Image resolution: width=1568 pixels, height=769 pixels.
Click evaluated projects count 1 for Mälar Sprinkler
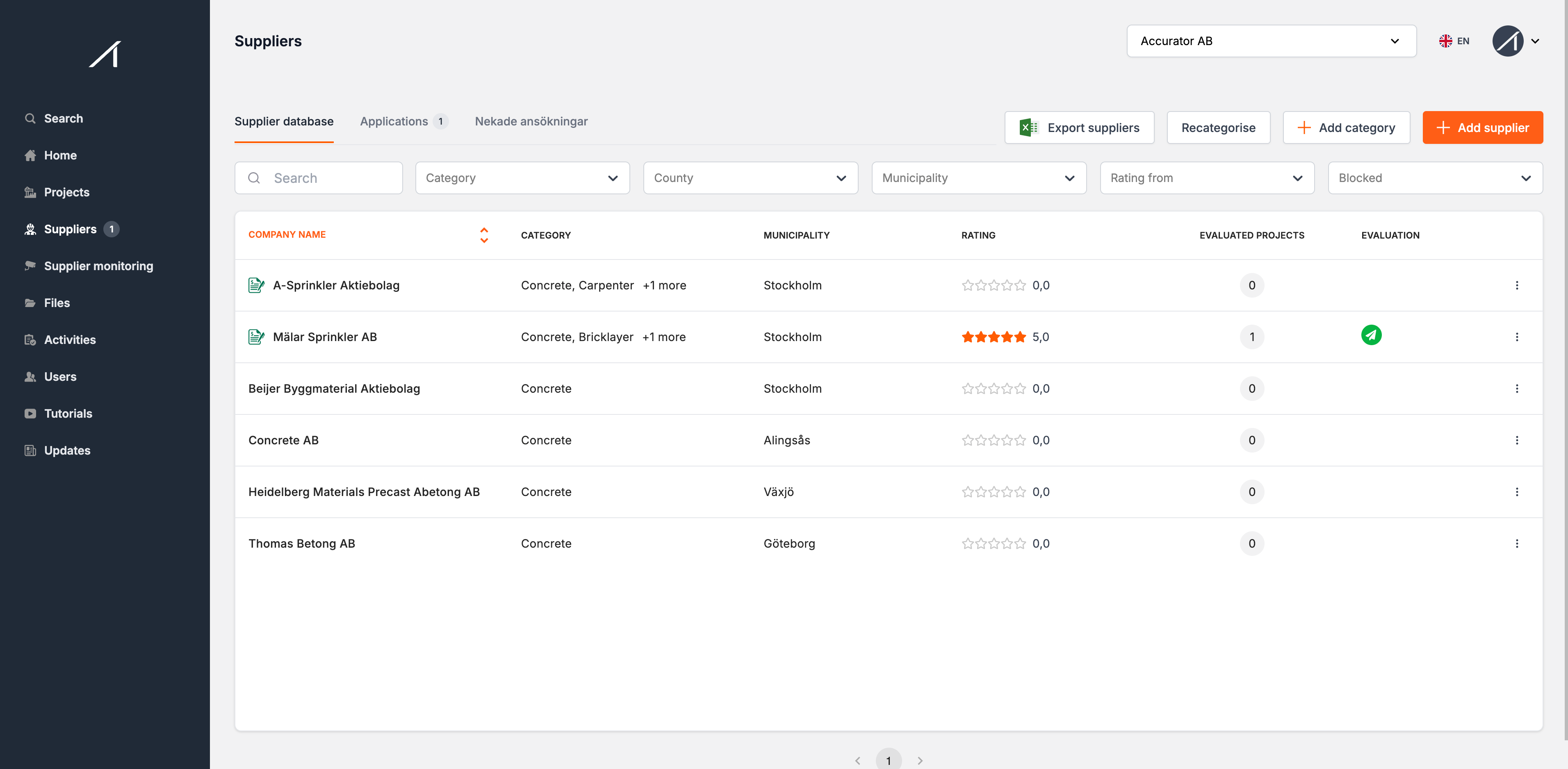point(1251,337)
